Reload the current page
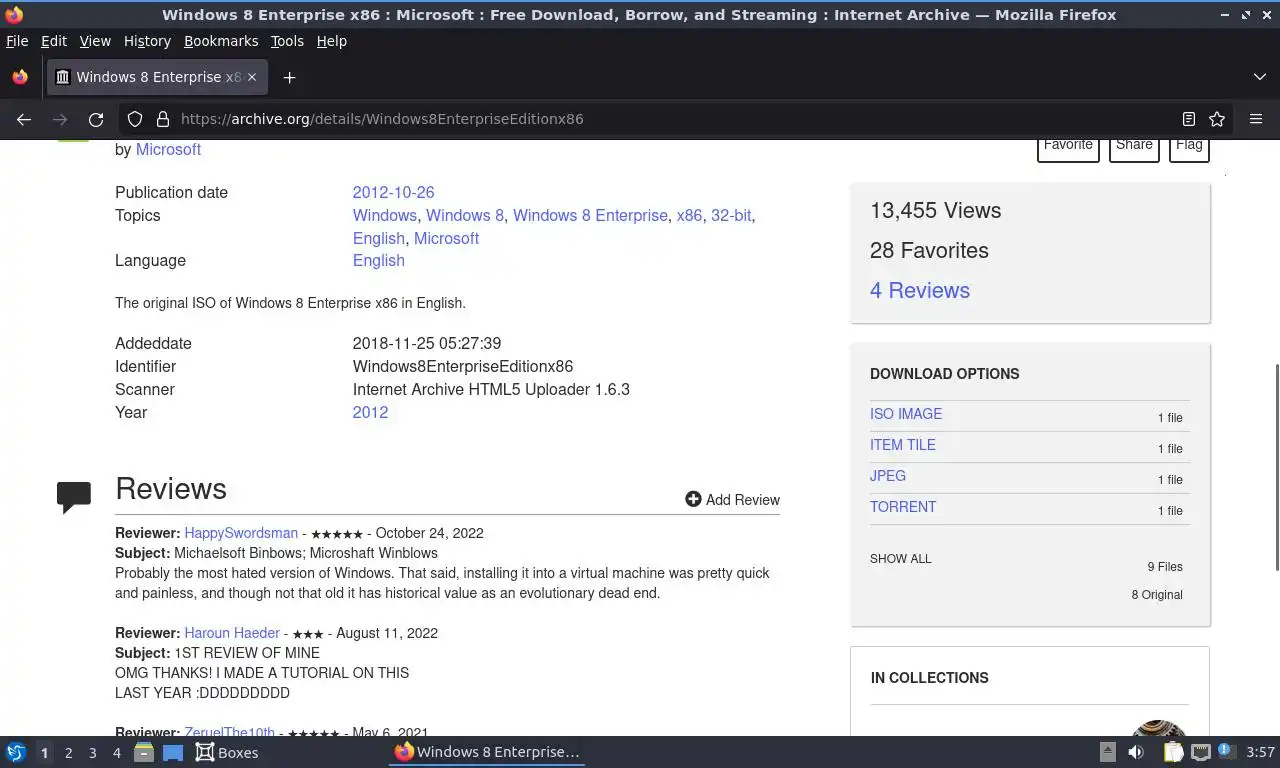 [x=96, y=119]
